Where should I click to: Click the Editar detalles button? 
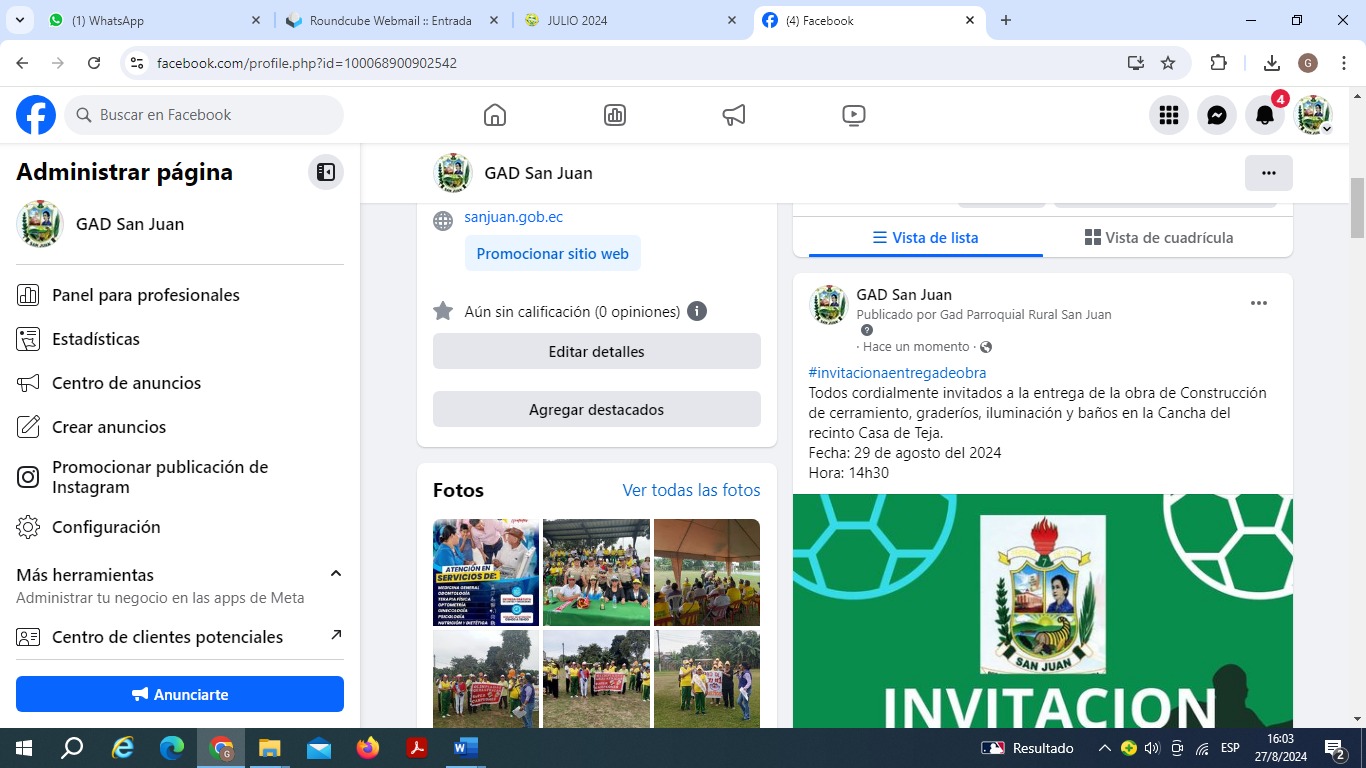[596, 352]
